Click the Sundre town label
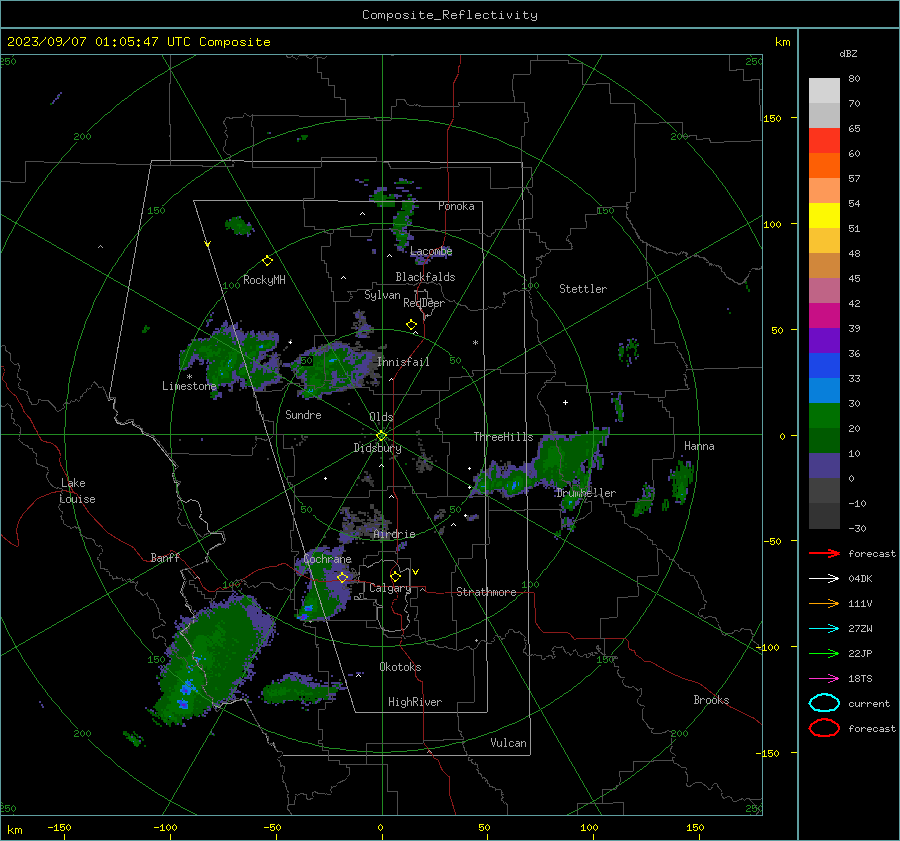 coord(303,414)
